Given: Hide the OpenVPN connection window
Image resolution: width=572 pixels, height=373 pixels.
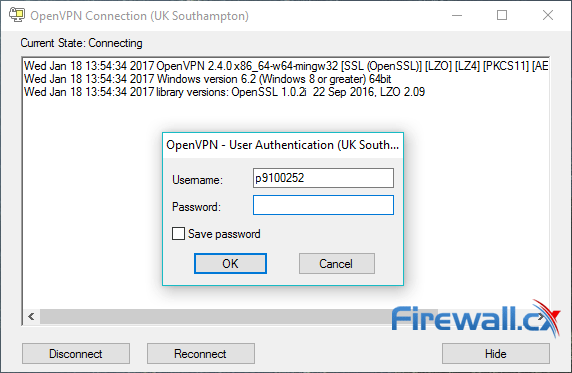Looking at the screenshot, I should [496, 354].
